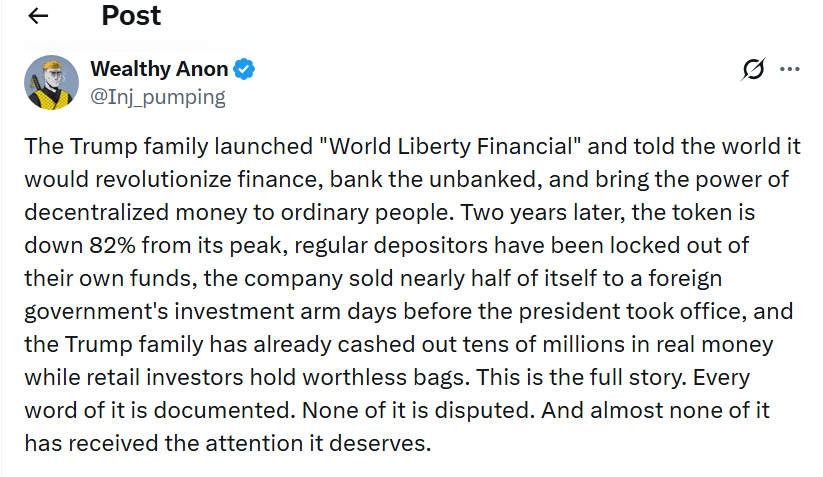Click the Grok icon on the post
Screen dimensions: 823x477
coord(753,69)
